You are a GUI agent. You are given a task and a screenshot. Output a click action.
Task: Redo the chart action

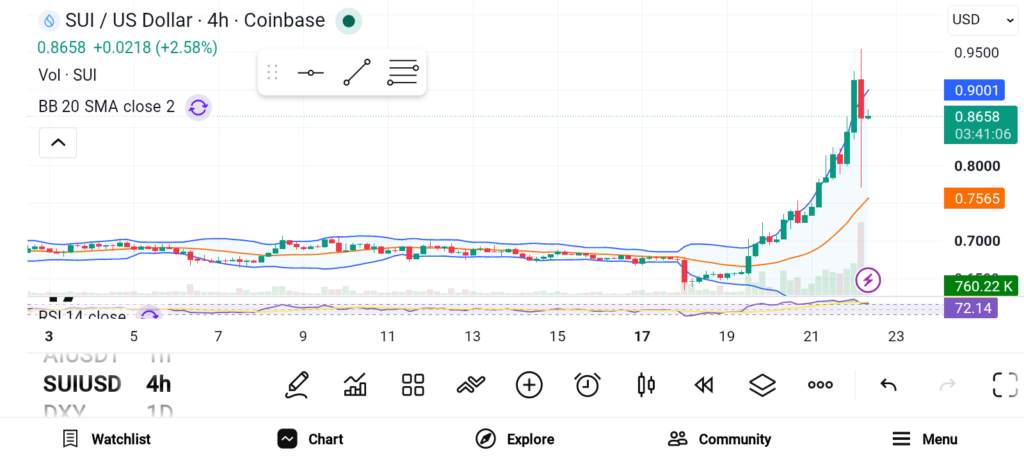[947, 385]
